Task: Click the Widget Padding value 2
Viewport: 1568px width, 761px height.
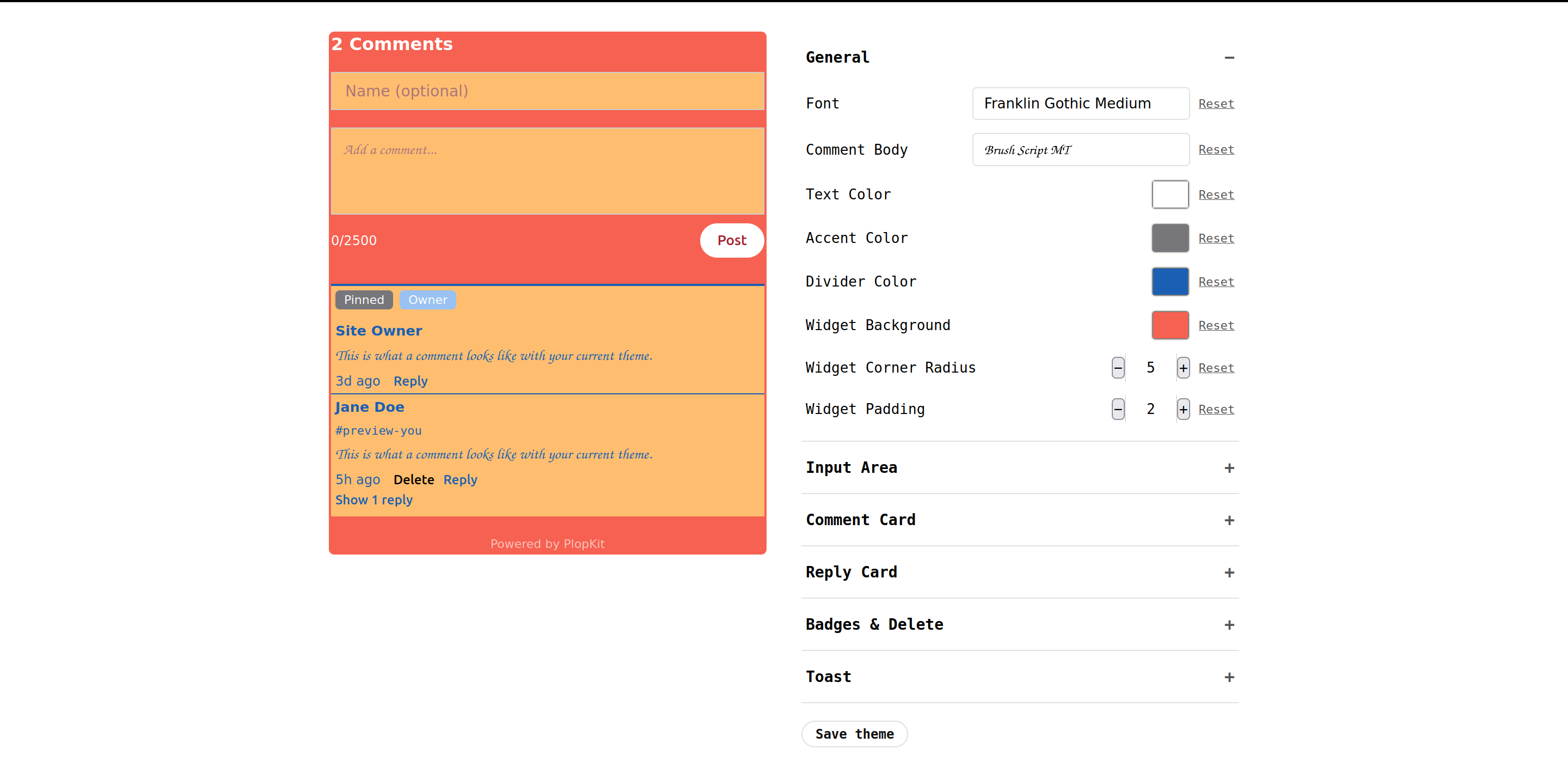Action: tap(1150, 409)
